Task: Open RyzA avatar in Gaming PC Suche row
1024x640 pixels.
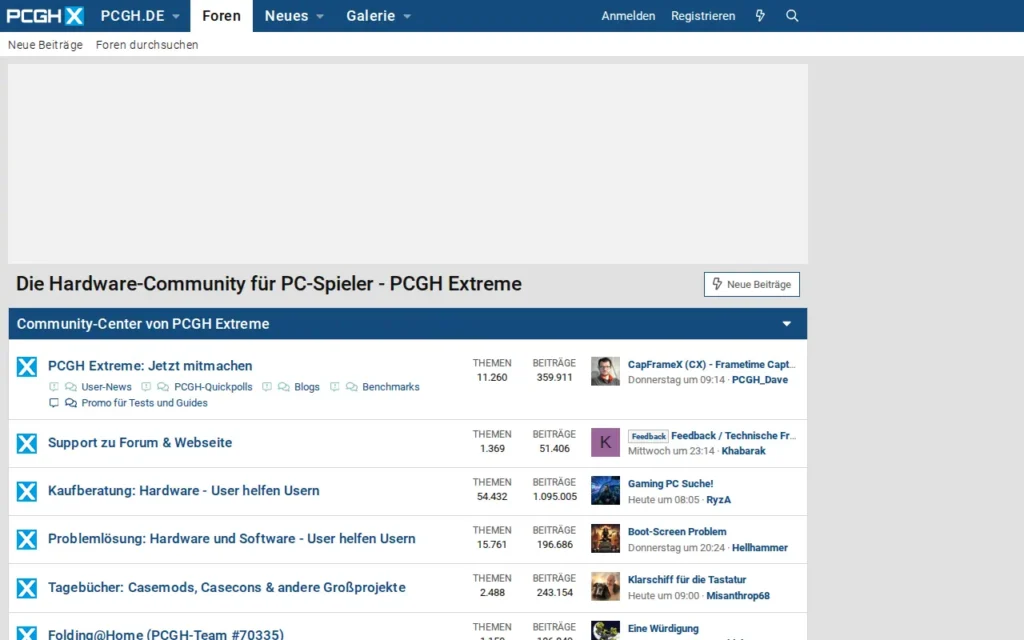Action: [605, 490]
